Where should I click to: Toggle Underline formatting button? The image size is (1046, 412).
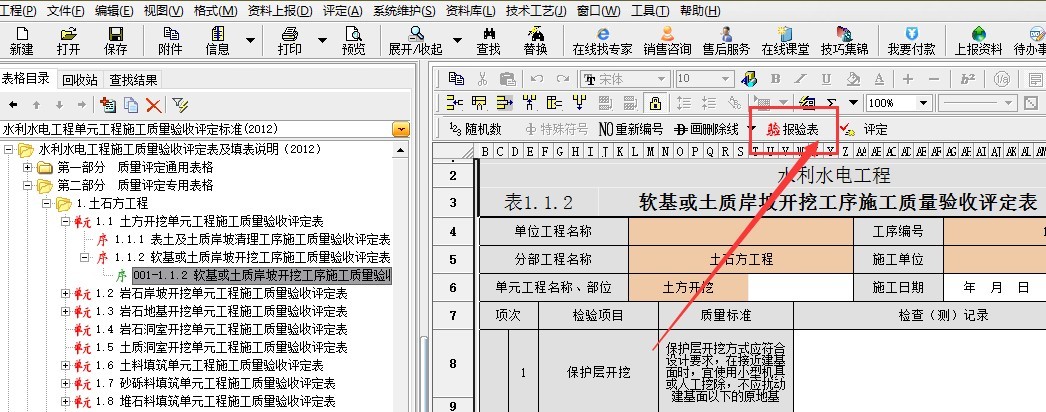(x=827, y=79)
